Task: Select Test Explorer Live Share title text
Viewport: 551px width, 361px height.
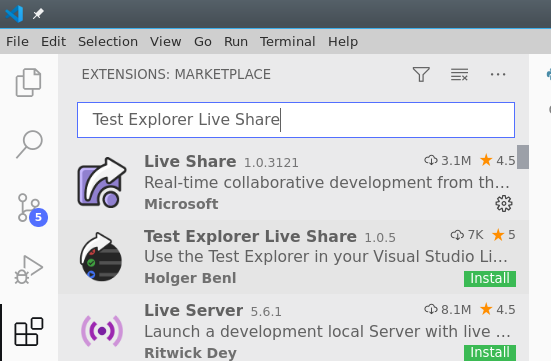Action: pos(250,236)
